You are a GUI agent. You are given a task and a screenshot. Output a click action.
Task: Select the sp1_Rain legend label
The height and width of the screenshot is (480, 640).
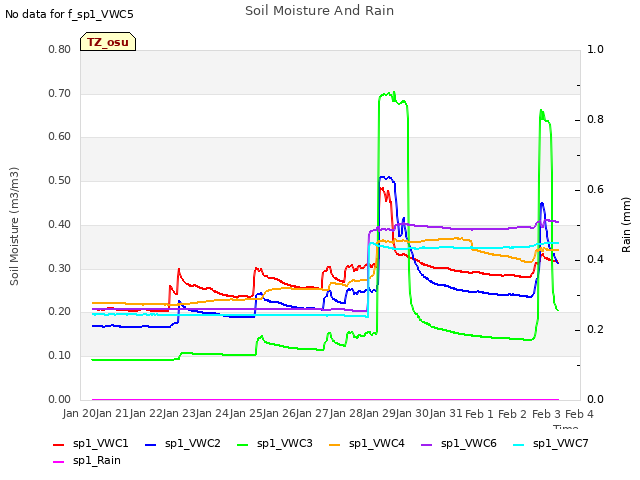pos(97,461)
